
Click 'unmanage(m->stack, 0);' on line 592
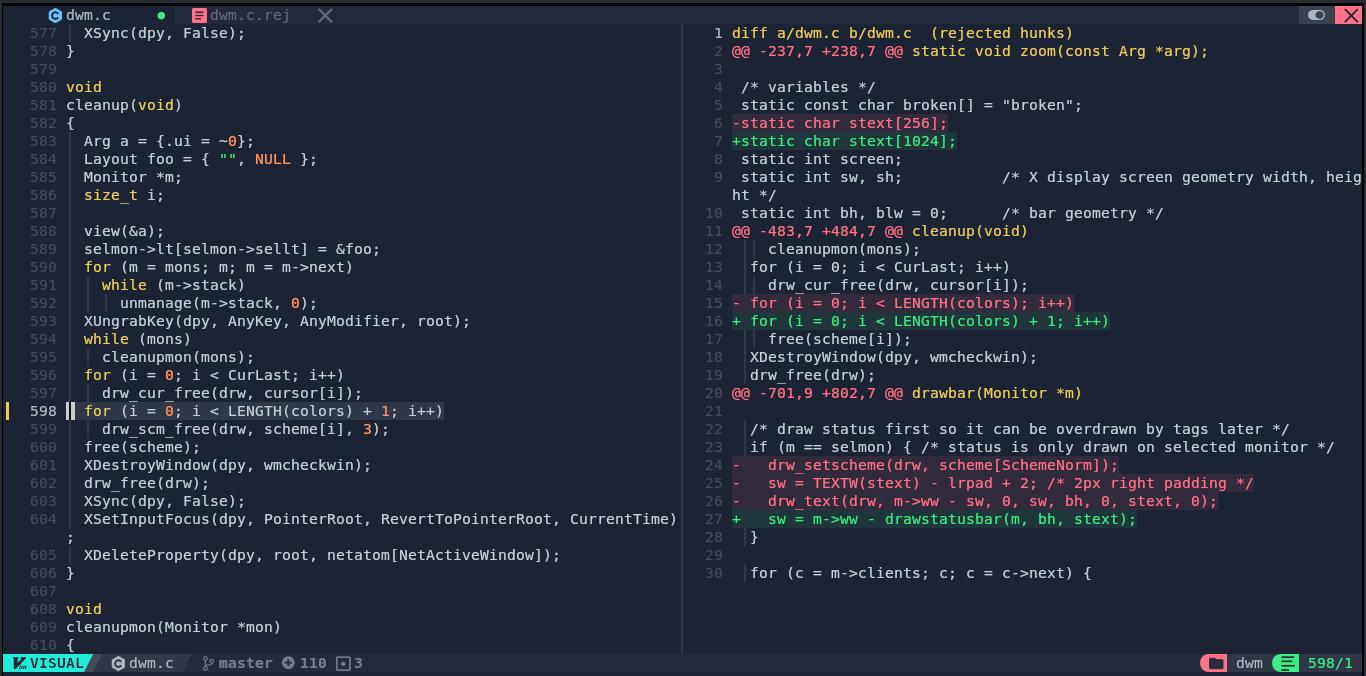[x=218, y=303]
